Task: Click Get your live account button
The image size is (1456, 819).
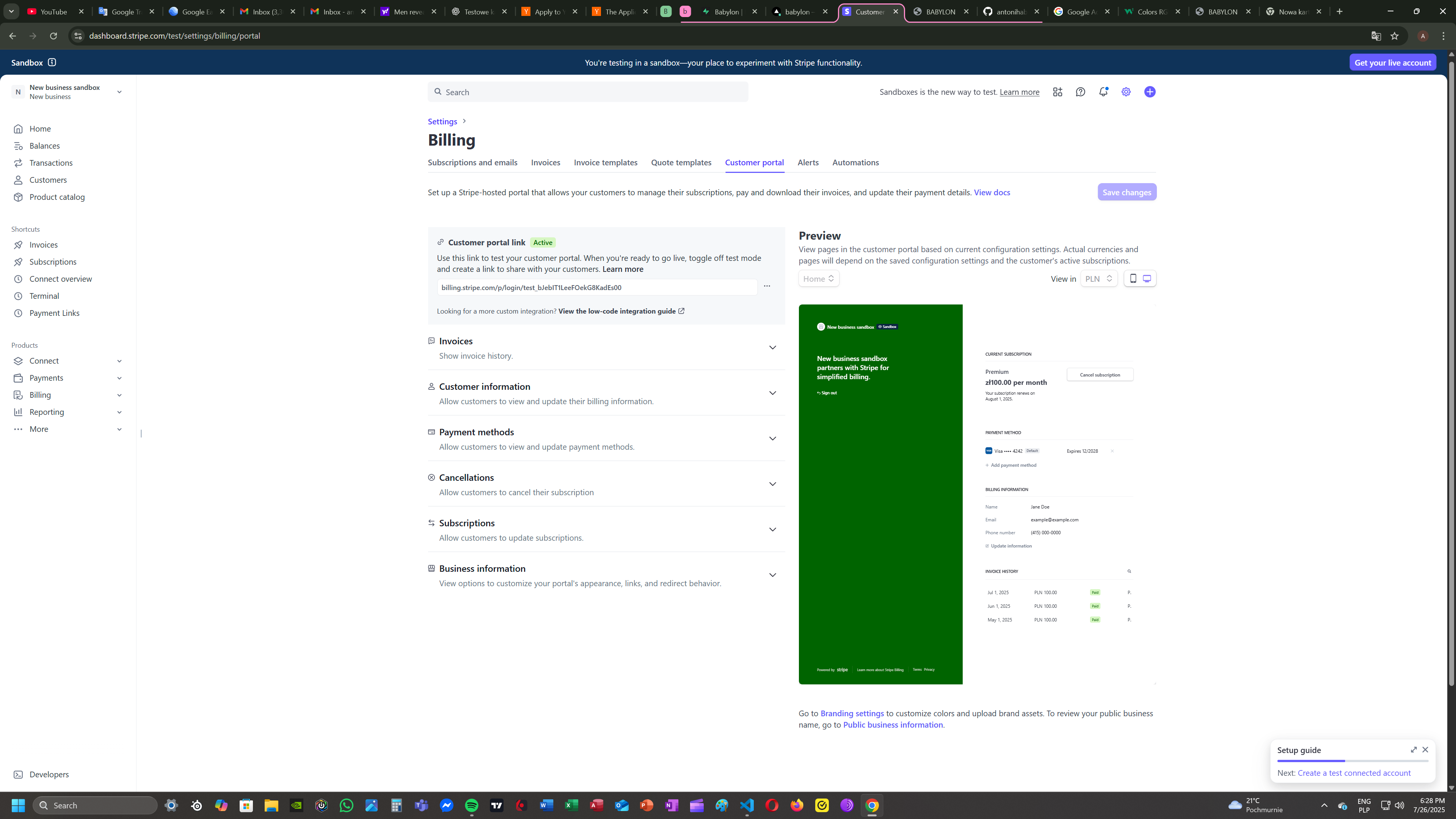Action: [x=1392, y=62]
